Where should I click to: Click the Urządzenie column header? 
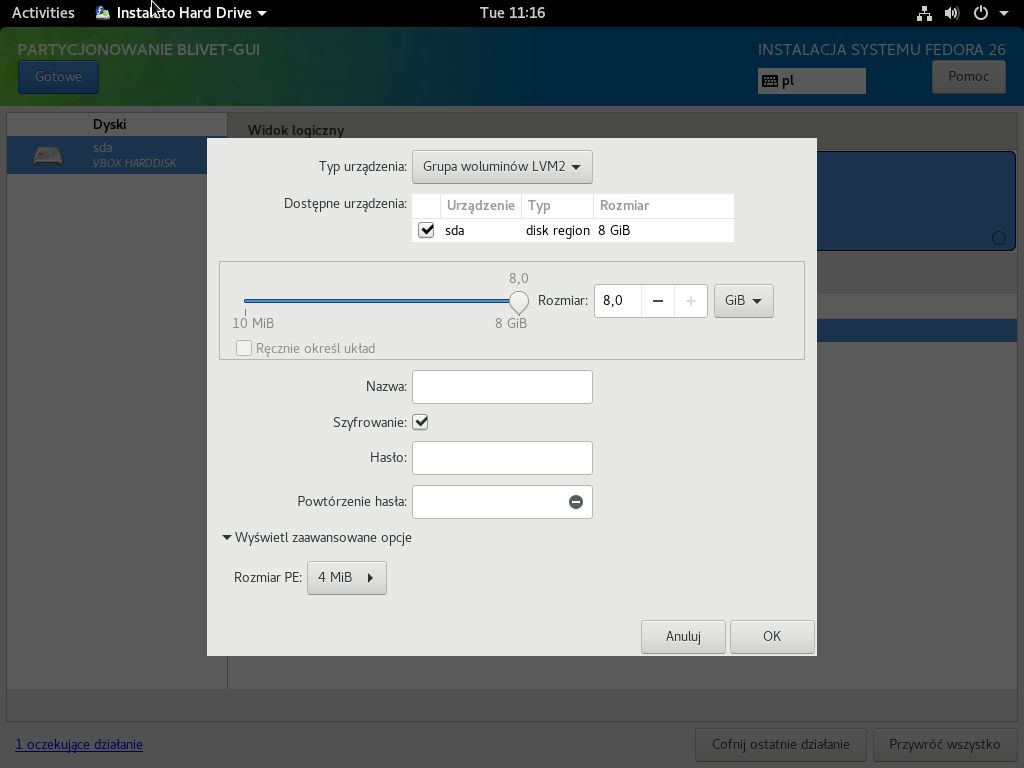coord(481,206)
